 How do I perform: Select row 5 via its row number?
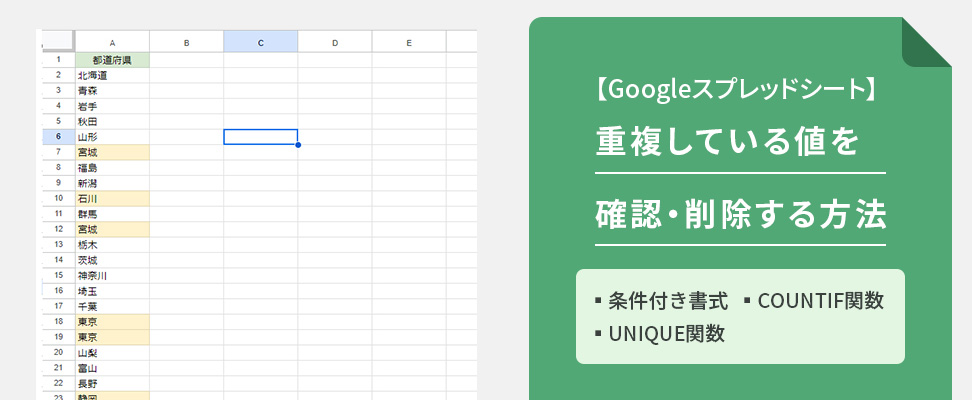coord(58,122)
